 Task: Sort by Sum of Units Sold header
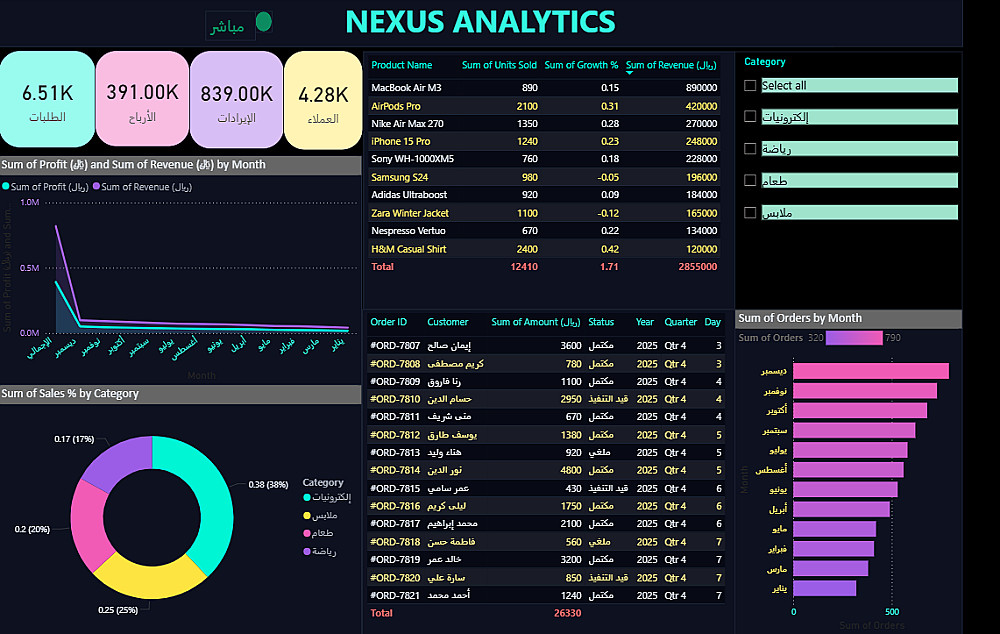coord(499,65)
